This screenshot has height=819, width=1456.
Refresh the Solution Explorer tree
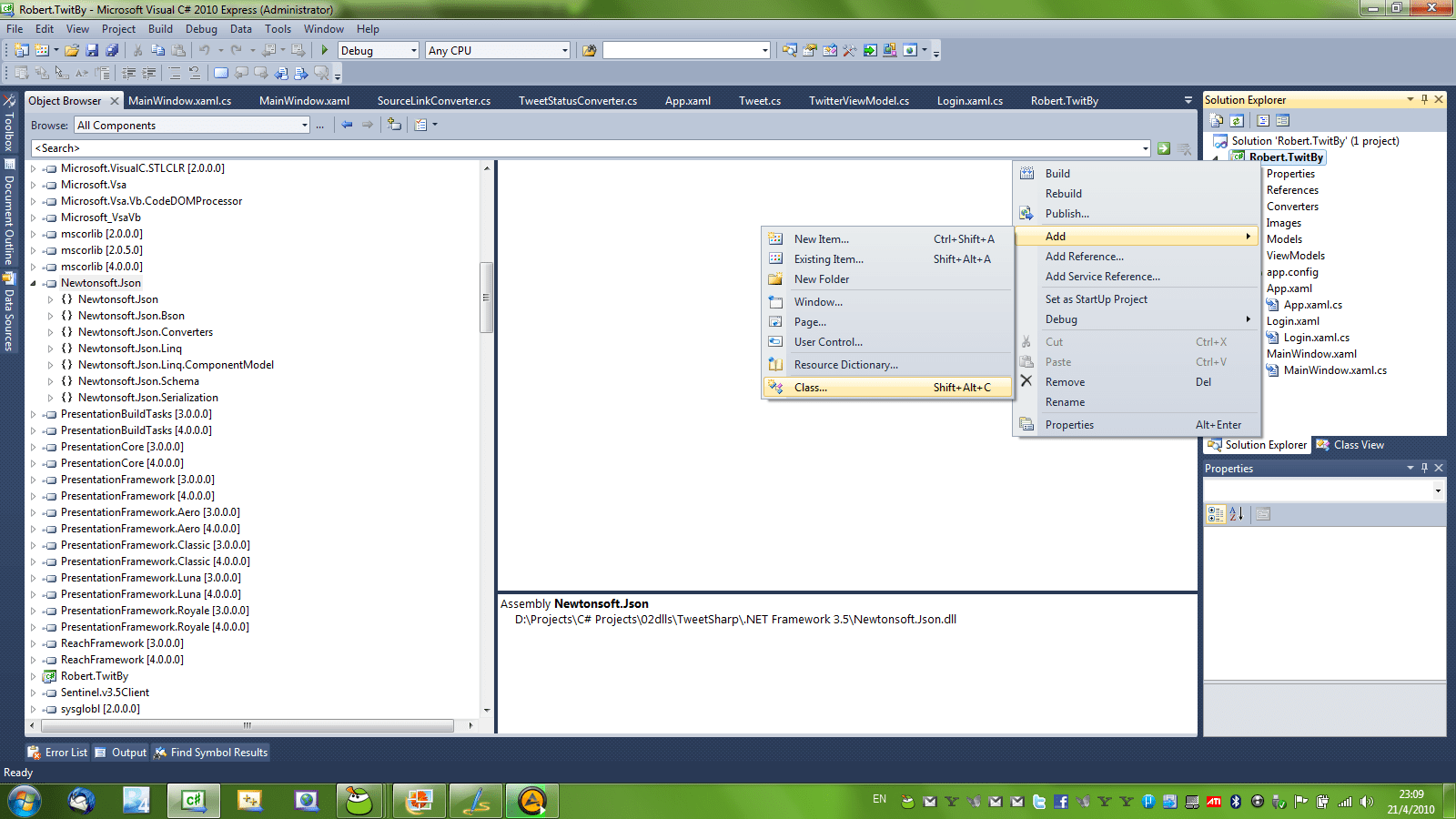(1238, 119)
